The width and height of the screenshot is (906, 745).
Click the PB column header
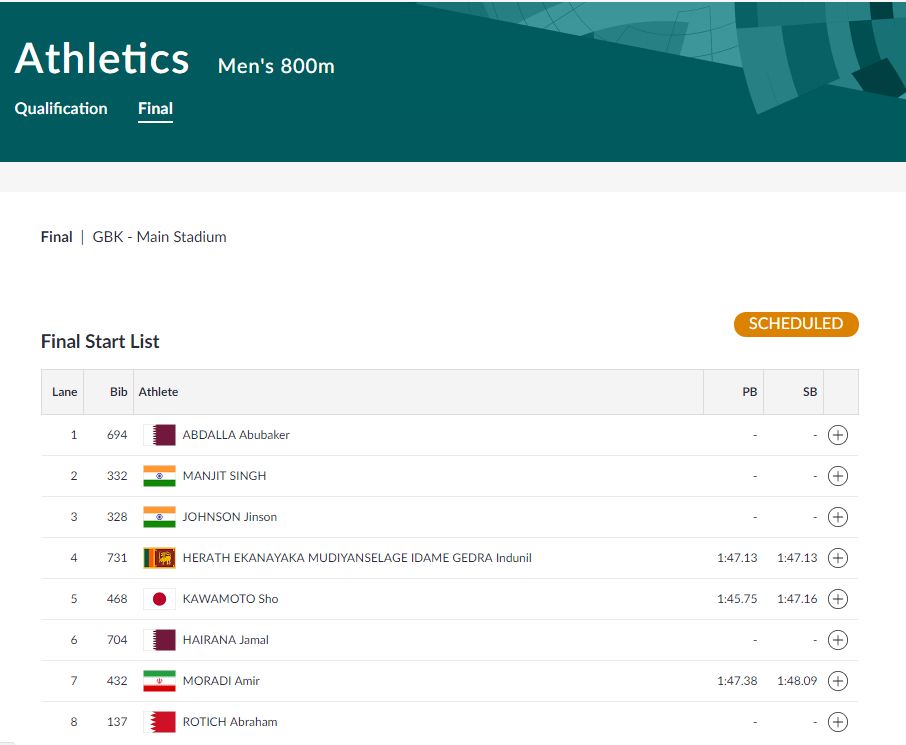(749, 392)
